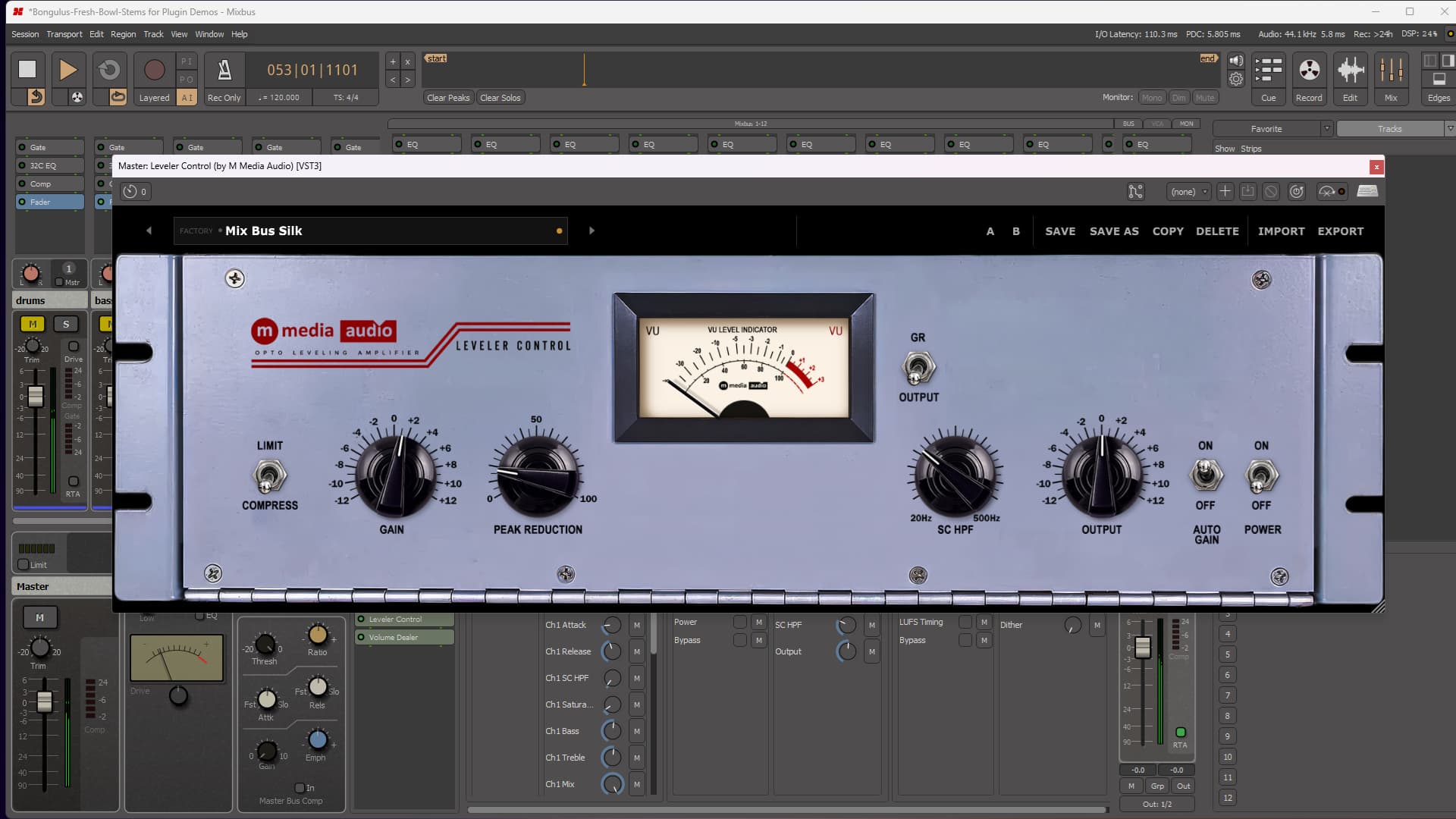Viewport: 1456px width, 819px height.
Task: Select preset slot A
Action: pos(990,231)
